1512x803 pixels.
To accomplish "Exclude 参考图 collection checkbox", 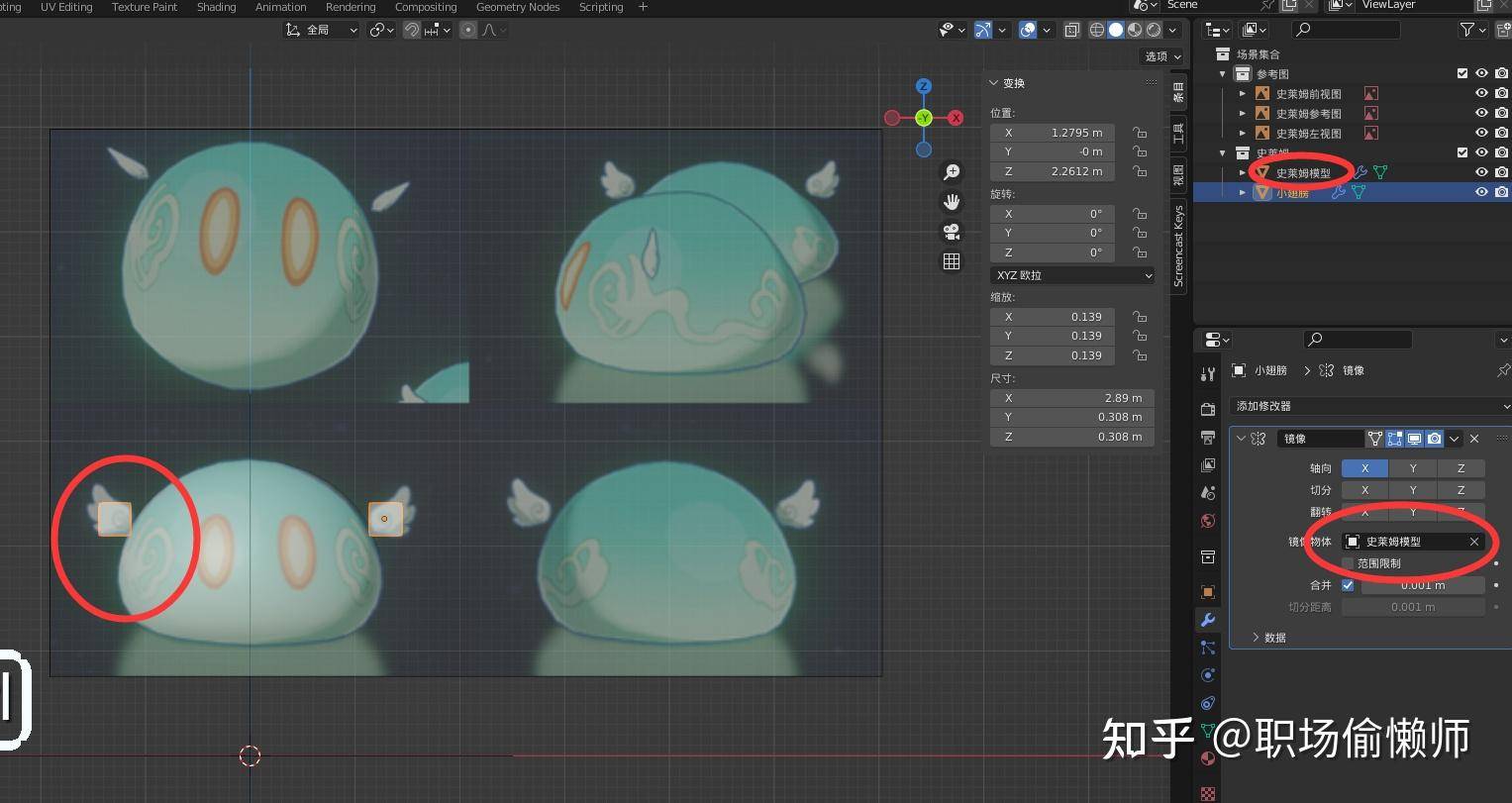I will [1462, 73].
